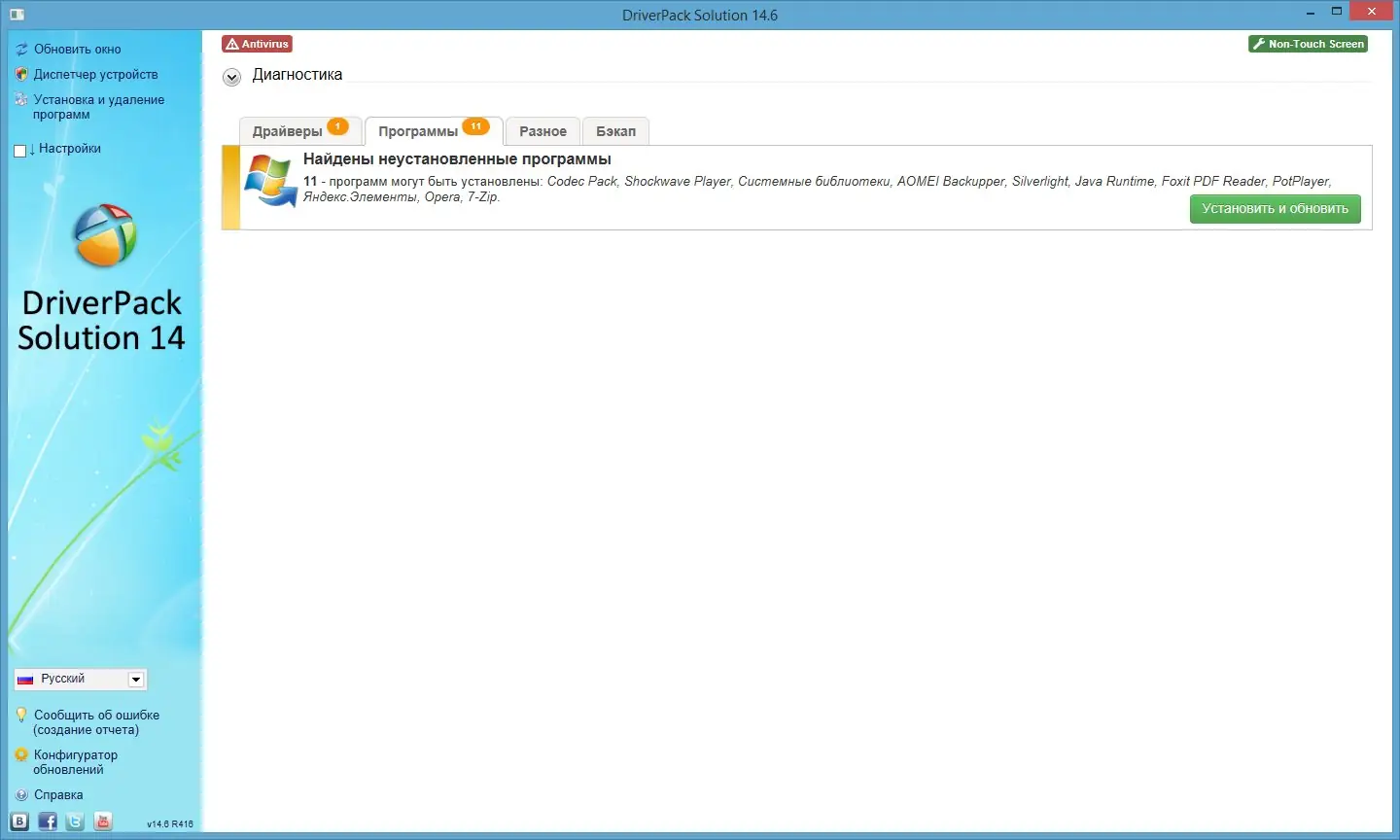Open the Twitter social icon
1400x840 pixels.
click(x=75, y=822)
